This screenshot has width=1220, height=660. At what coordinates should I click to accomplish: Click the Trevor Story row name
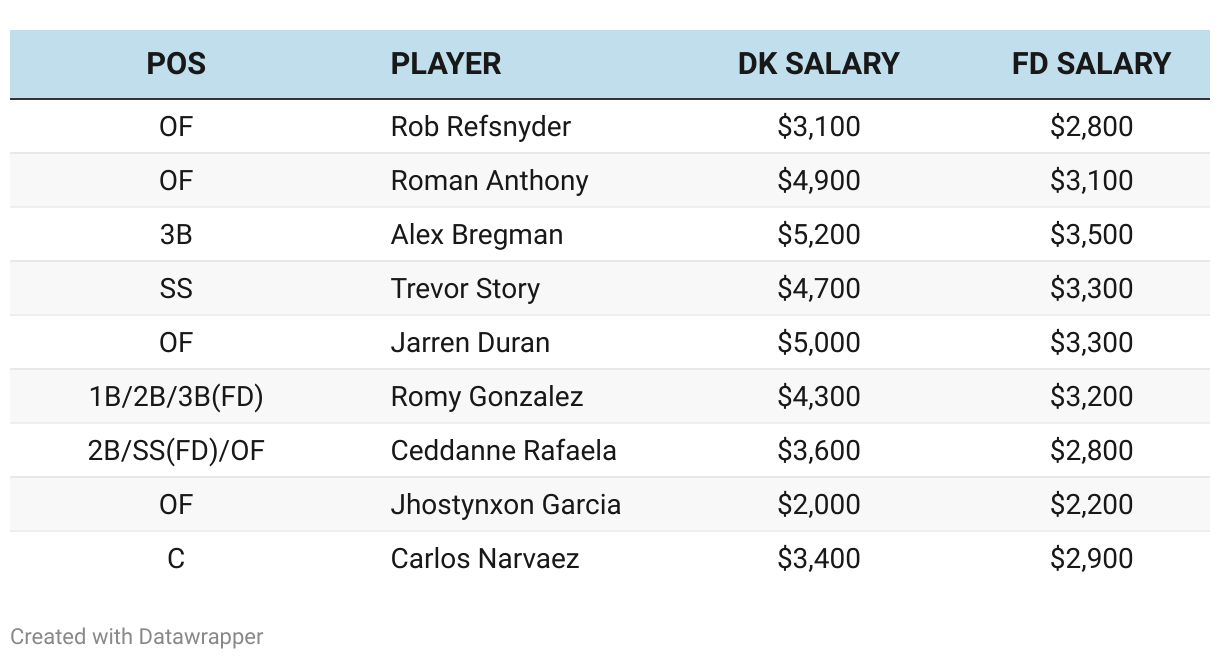coord(465,289)
